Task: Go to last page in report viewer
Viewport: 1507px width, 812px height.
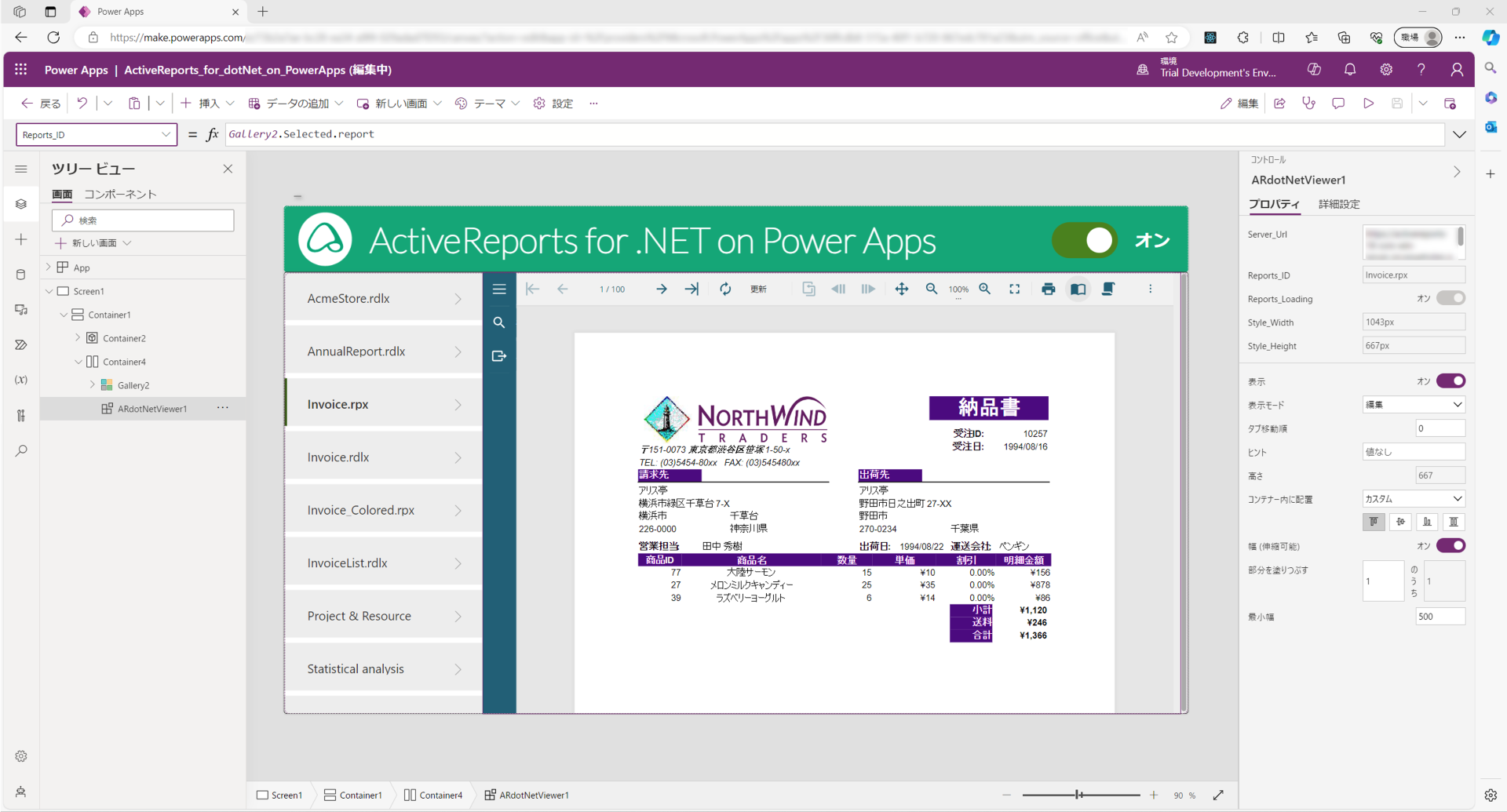Action: pyautogui.click(x=691, y=289)
